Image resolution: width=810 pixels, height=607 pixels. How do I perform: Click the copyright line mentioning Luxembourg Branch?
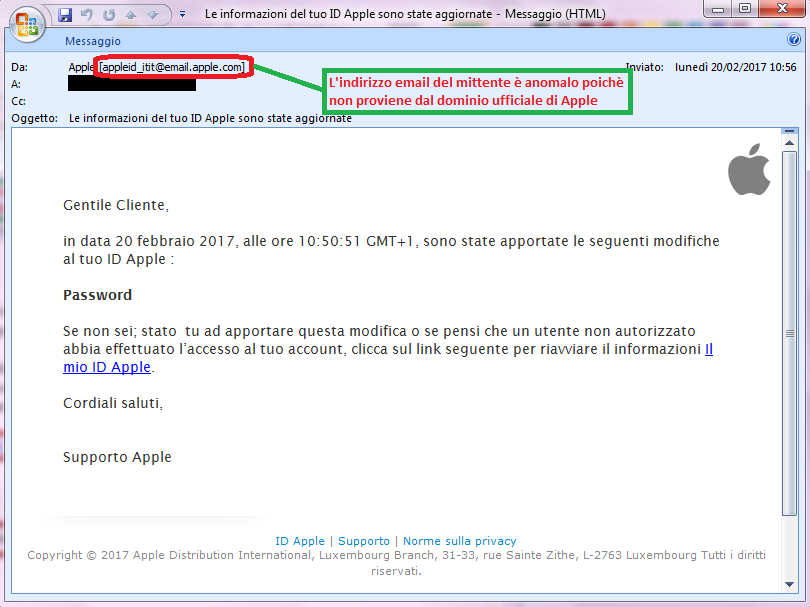pyautogui.click(x=396, y=563)
